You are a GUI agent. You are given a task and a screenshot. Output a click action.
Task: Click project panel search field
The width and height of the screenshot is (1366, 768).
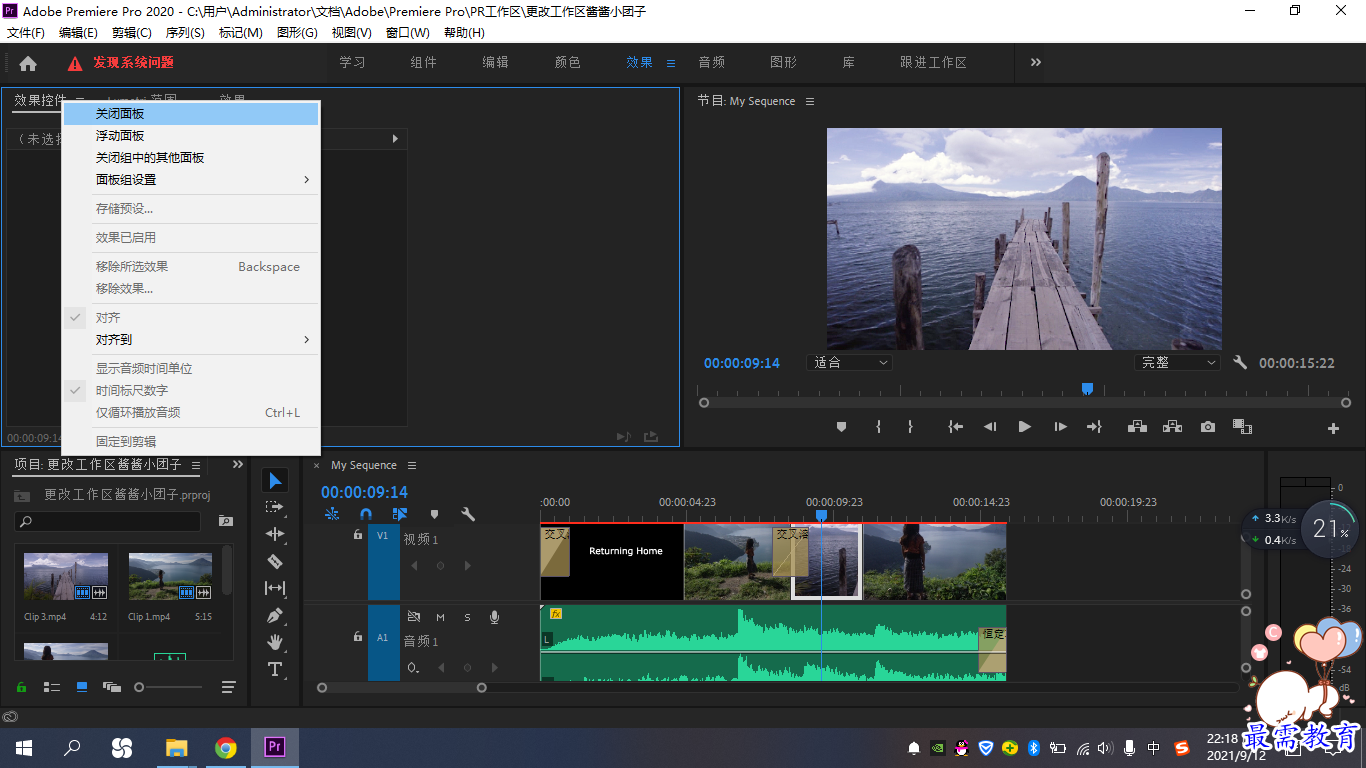[108, 521]
